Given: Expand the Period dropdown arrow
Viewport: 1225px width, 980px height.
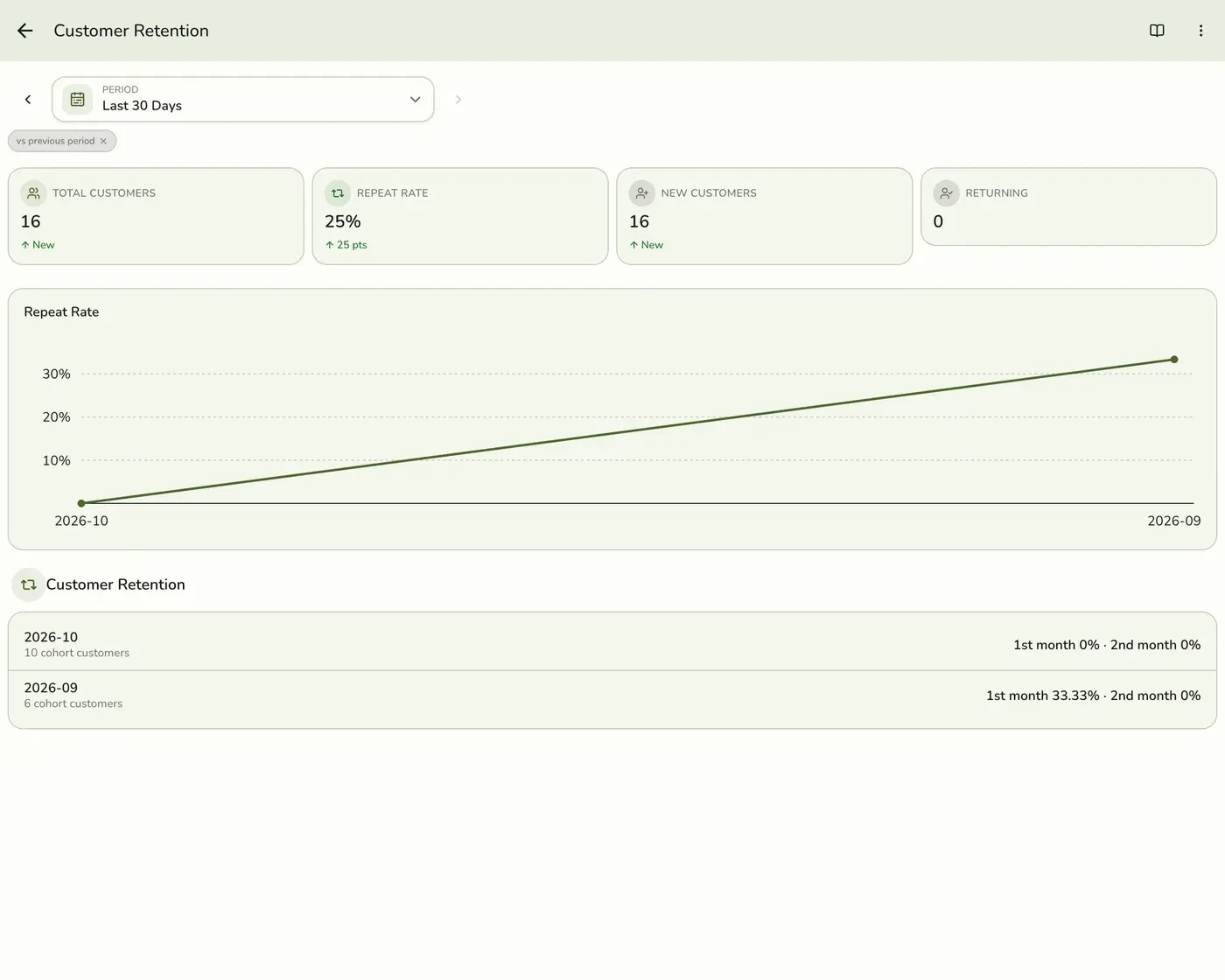Looking at the screenshot, I should pyautogui.click(x=416, y=100).
